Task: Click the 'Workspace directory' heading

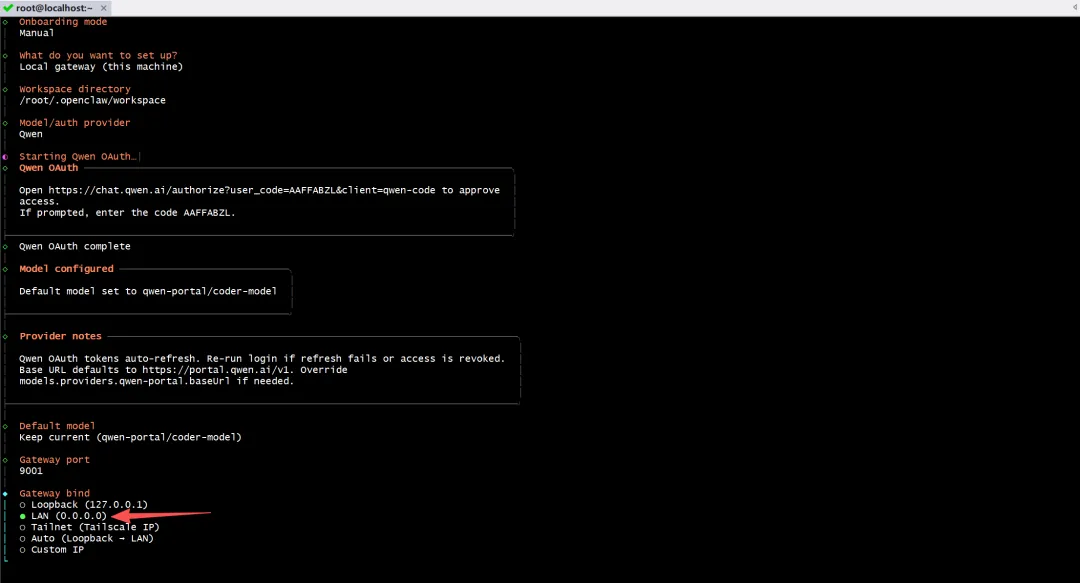Action: point(75,89)
